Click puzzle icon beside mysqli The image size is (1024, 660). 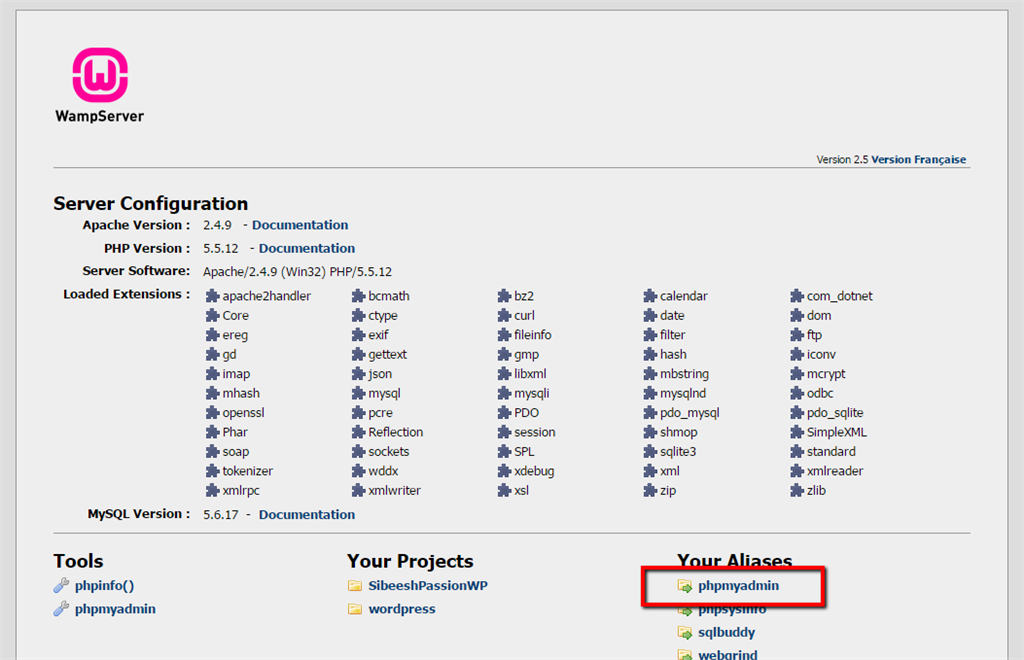coord(504,394)
